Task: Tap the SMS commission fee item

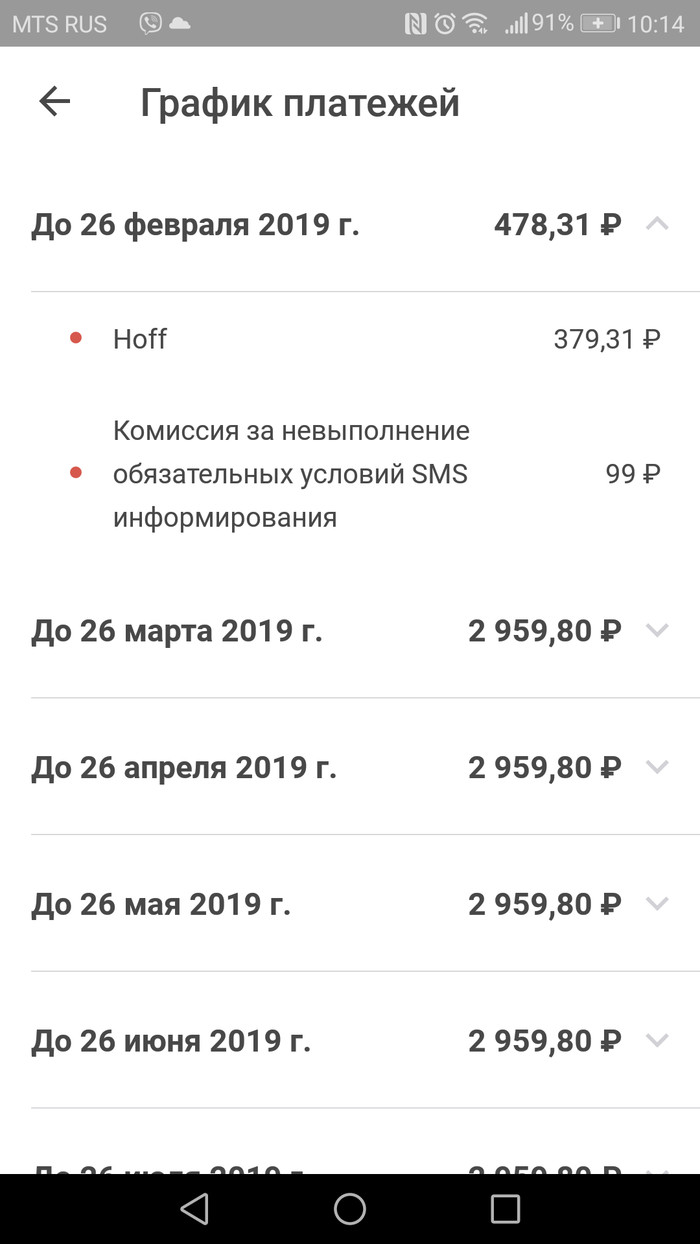Action: [x=290, y=474]
